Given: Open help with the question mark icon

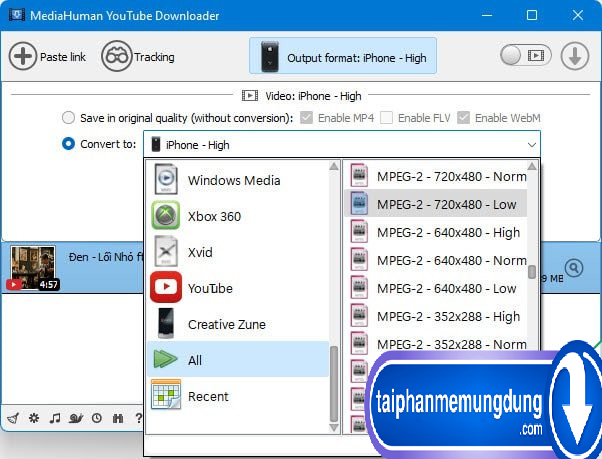Looking at the screenshot, I should (x=139, y=418).
